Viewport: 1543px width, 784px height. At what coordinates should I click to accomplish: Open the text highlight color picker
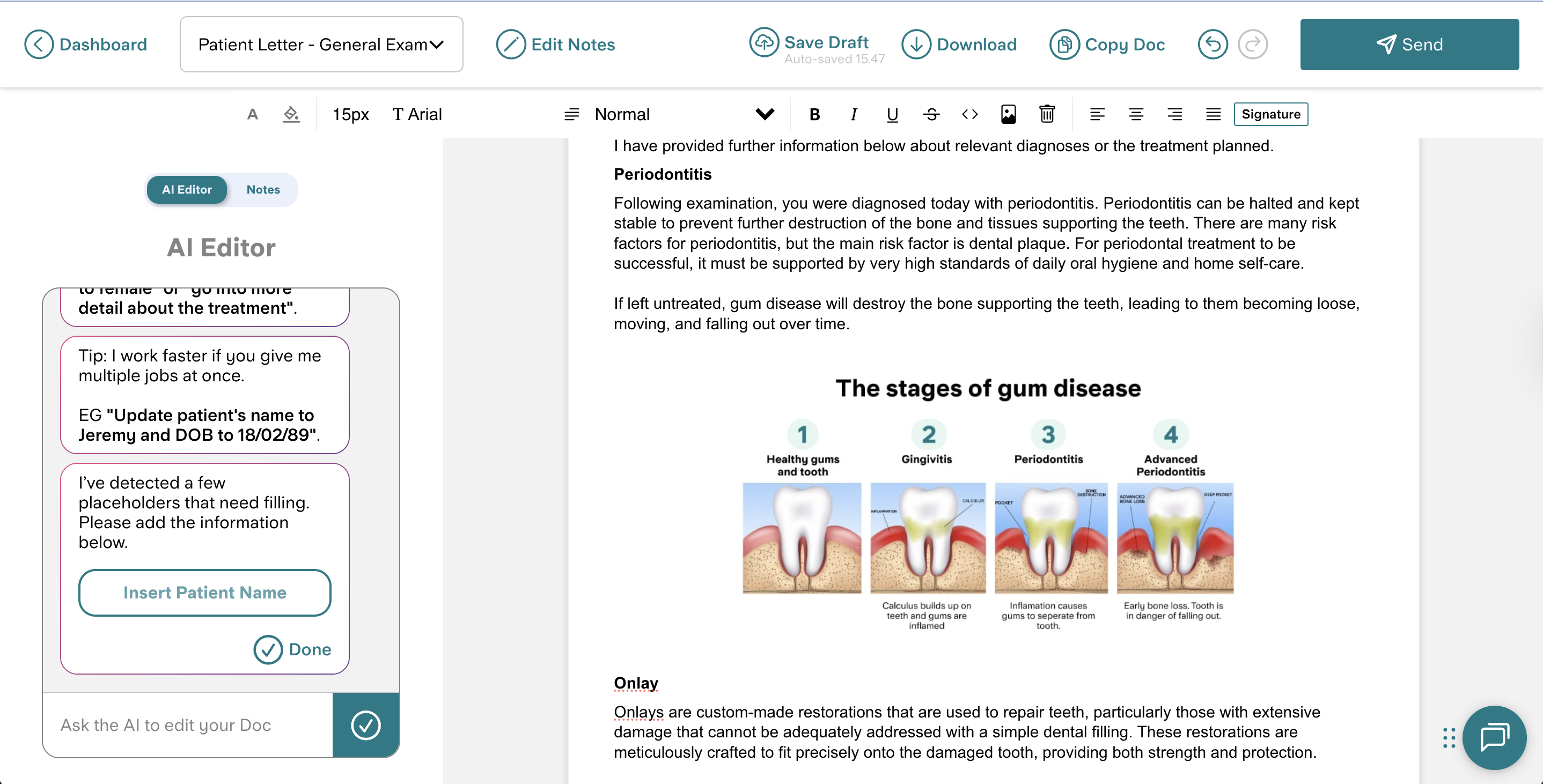click(x=291, y=114)
